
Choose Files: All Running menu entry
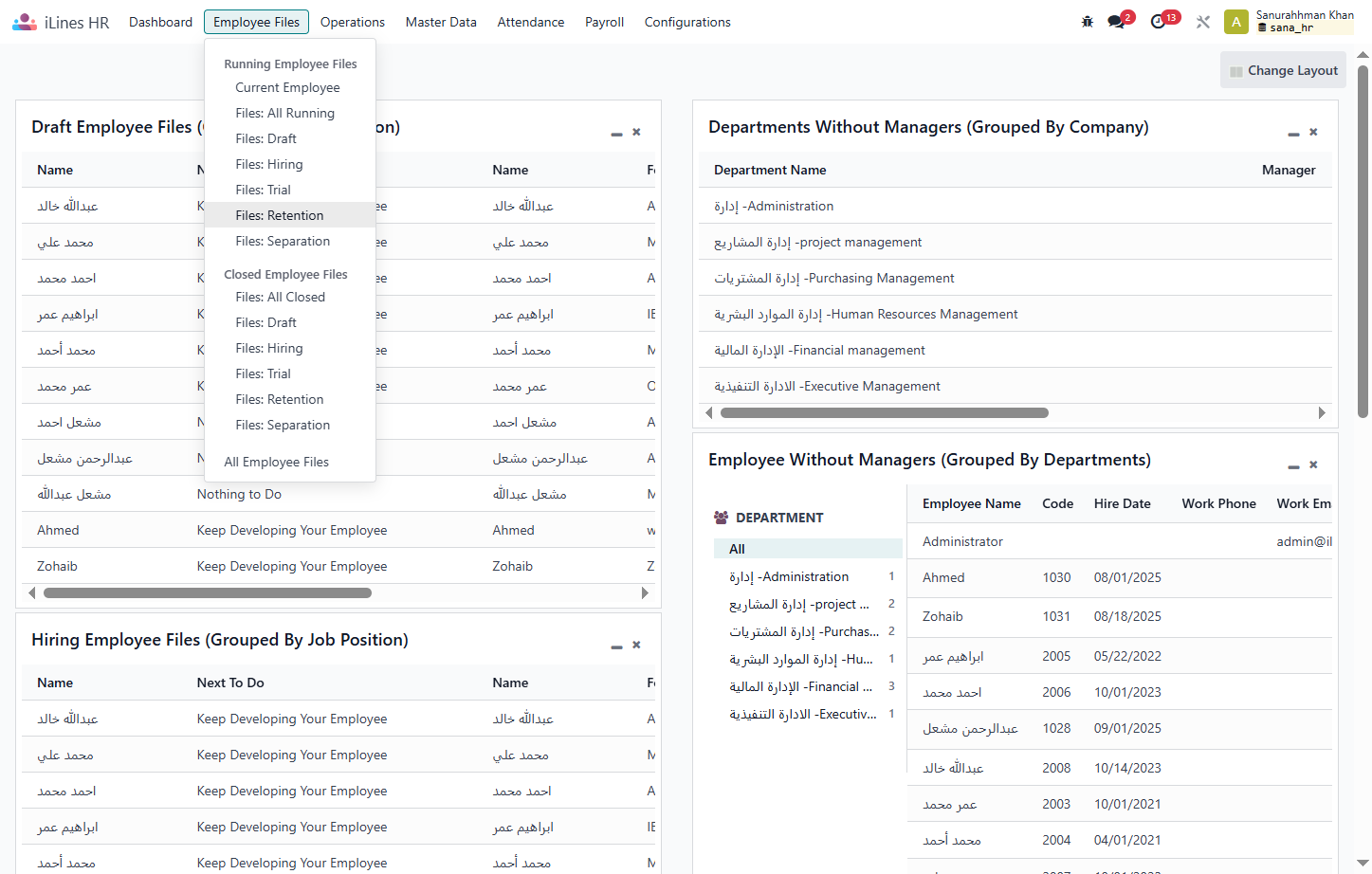(290, 113)
